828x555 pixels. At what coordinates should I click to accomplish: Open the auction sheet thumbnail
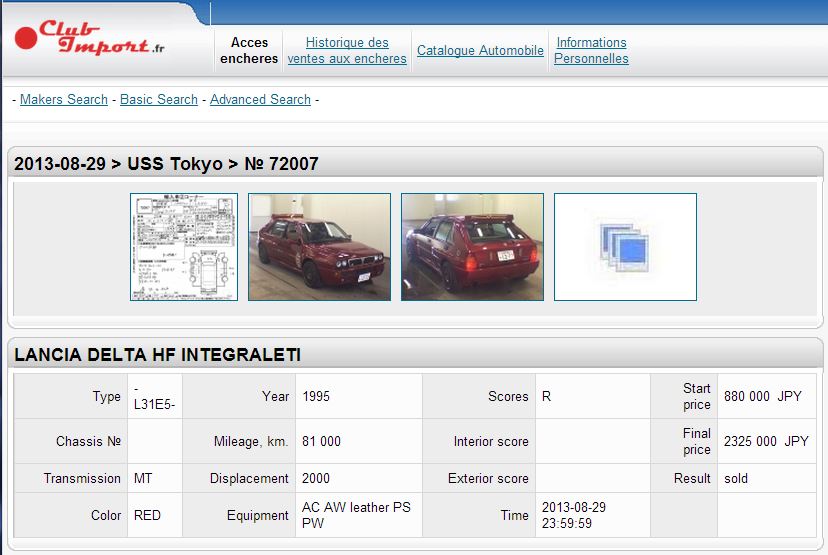(184, 247)
